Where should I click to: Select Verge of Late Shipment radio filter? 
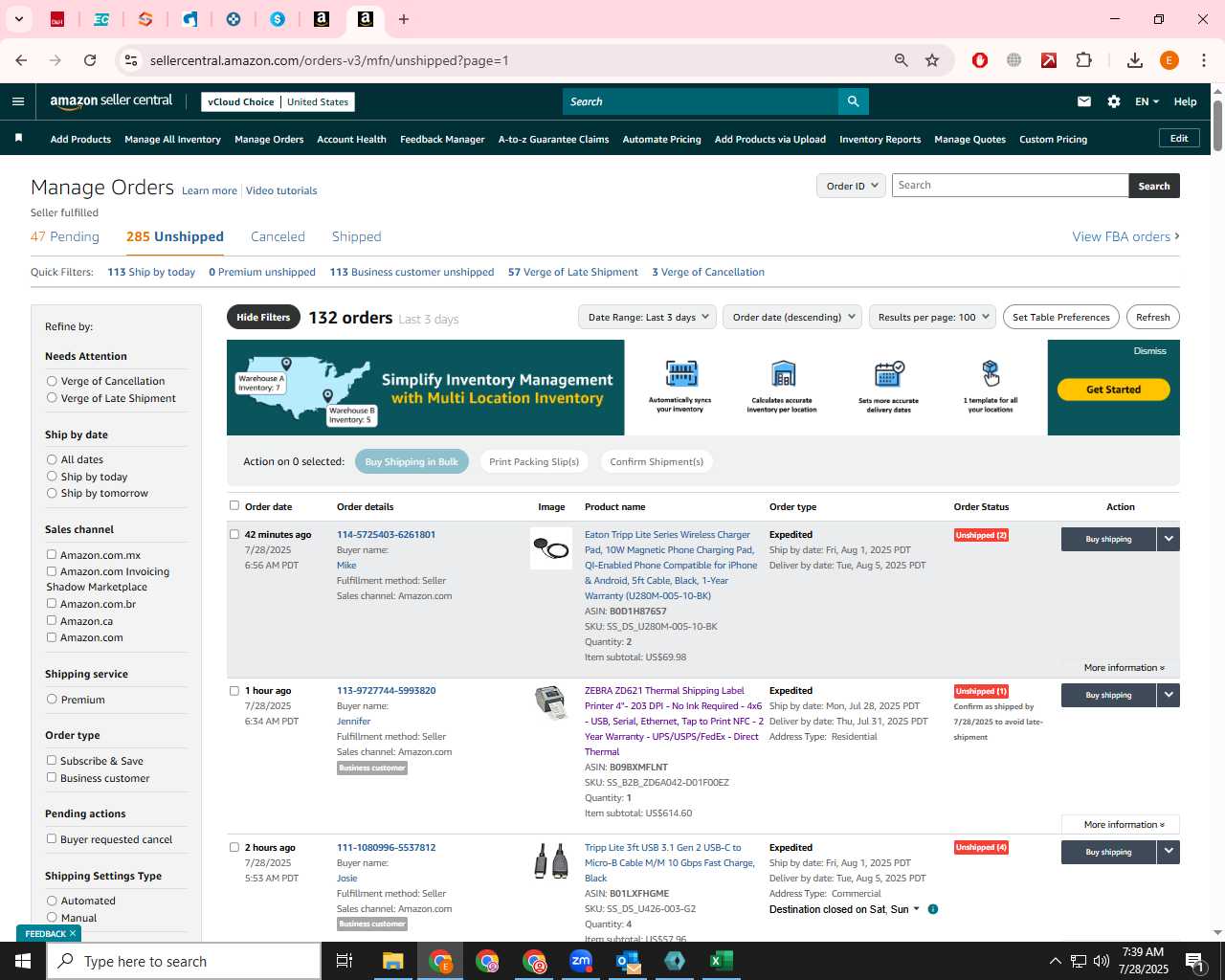tap(52, 398)
